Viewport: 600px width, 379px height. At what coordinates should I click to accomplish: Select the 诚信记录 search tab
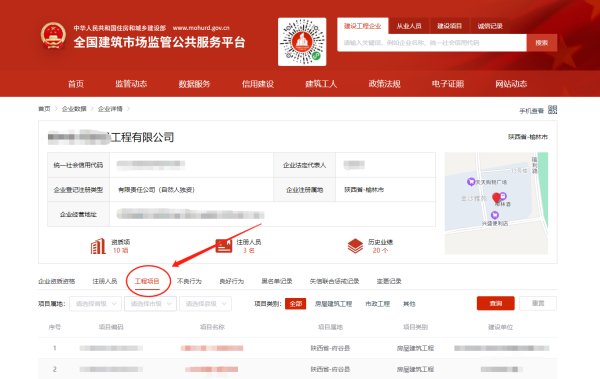[490, 26]
